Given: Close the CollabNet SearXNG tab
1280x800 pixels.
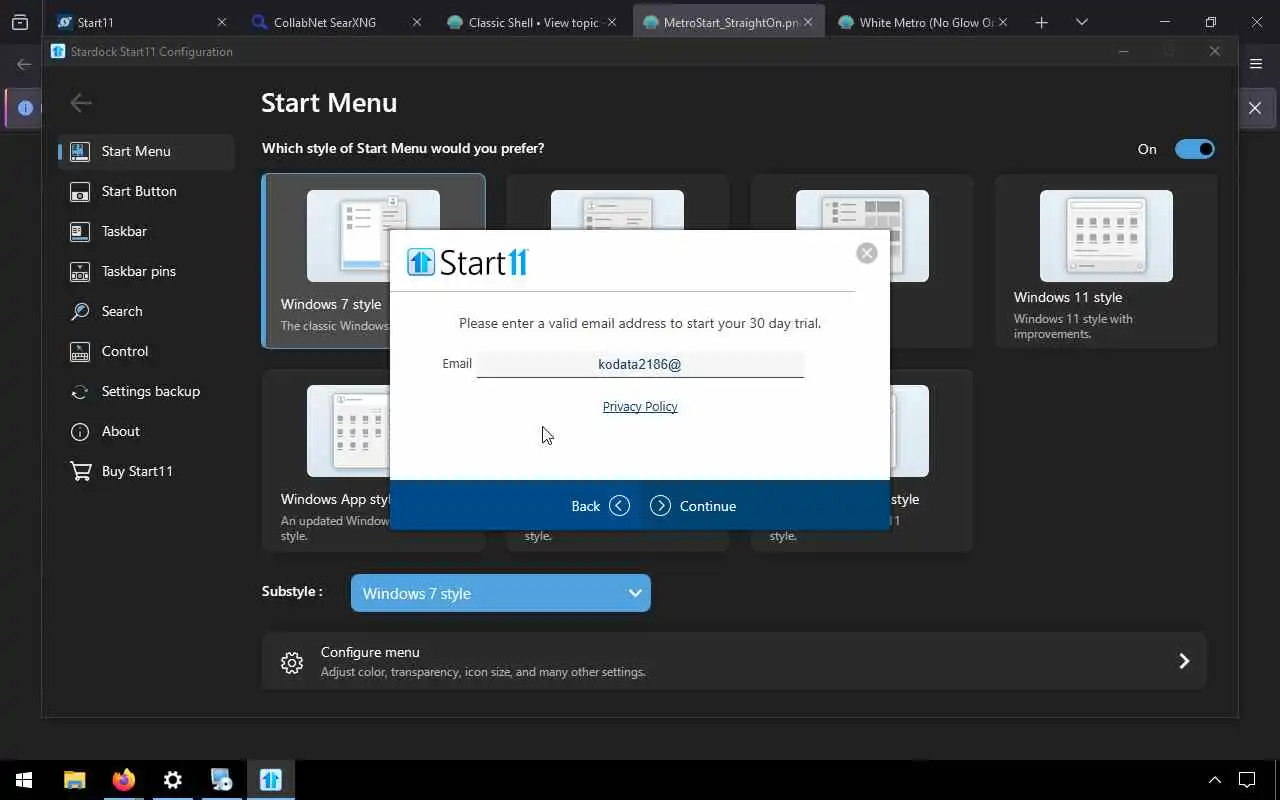Looking at the screenshot, I should (417, 22).
